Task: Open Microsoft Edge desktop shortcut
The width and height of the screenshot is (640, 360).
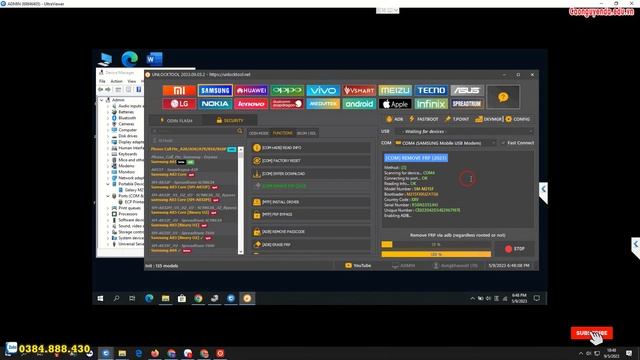Action: coord(129,59)
